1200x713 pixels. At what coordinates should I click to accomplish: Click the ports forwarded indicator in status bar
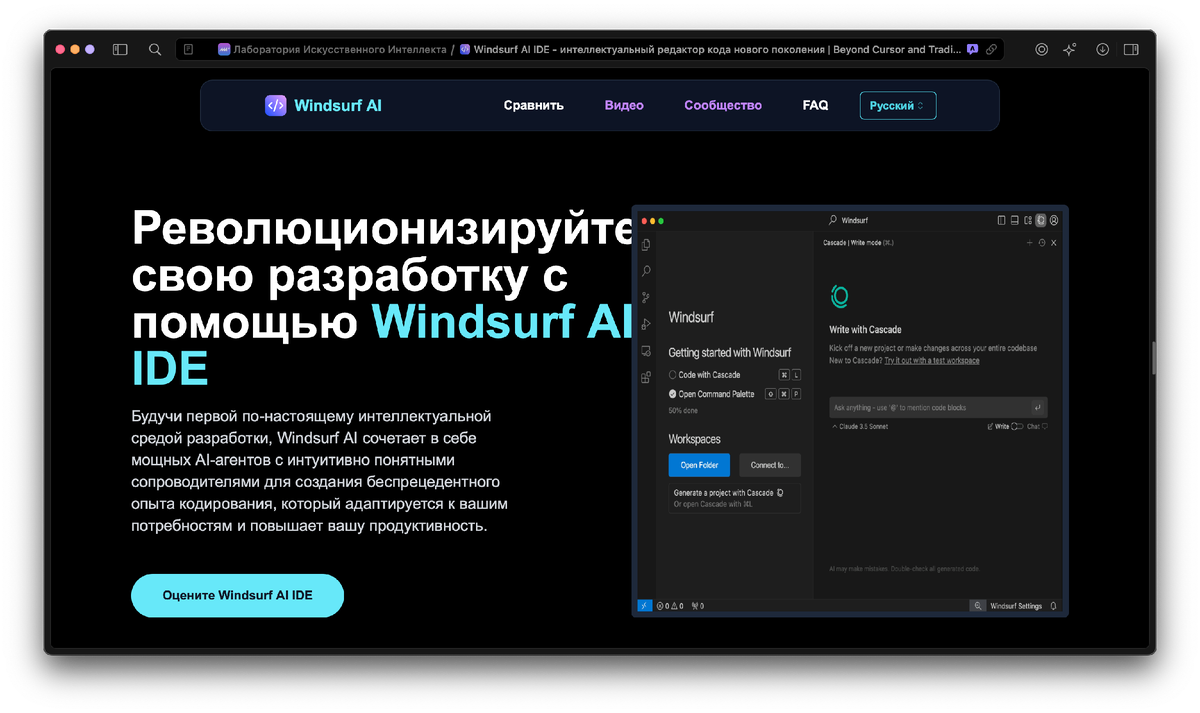(697, 606)
